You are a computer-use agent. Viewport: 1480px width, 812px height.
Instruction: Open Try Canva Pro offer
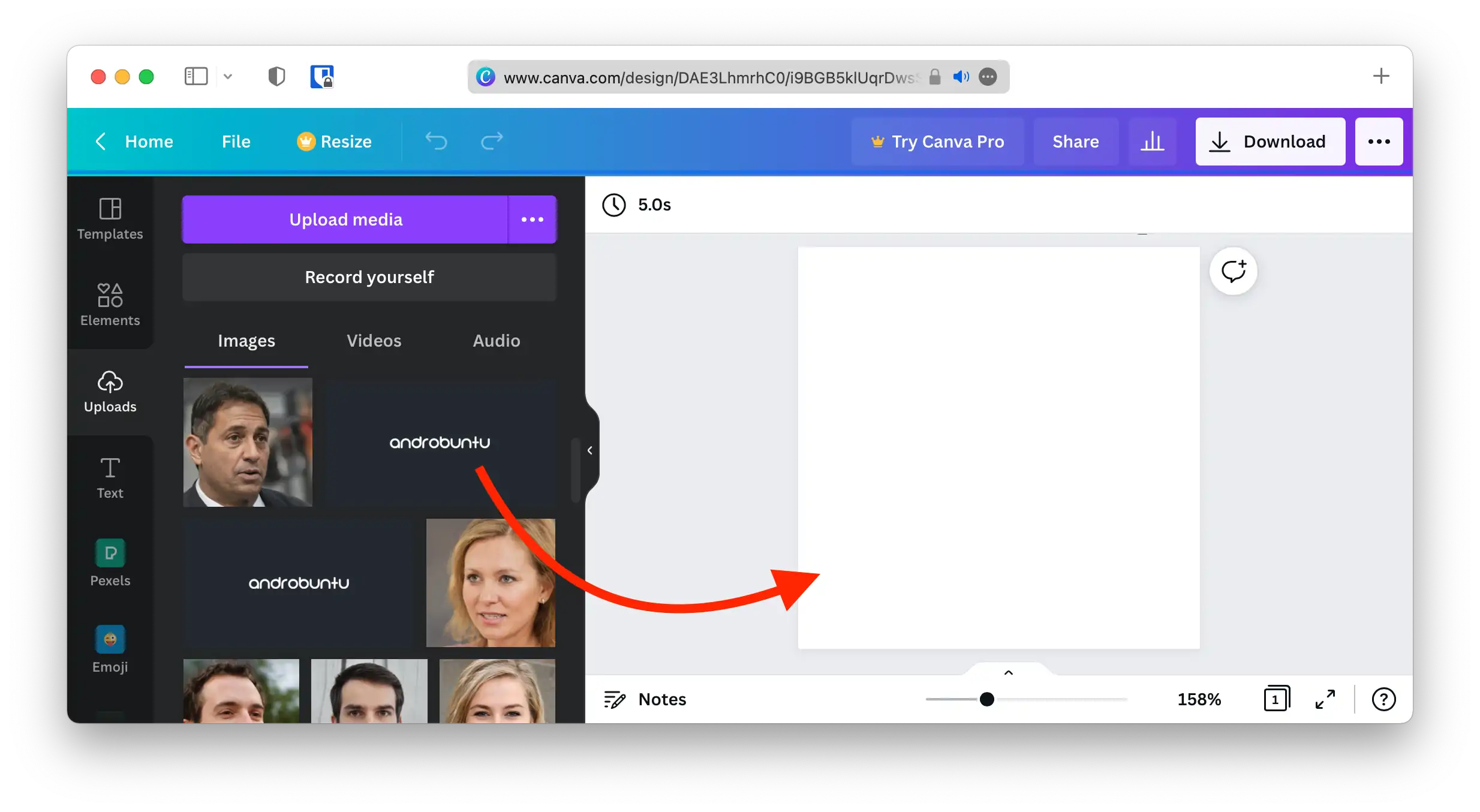pyautogui.click(x=938, y=142)
